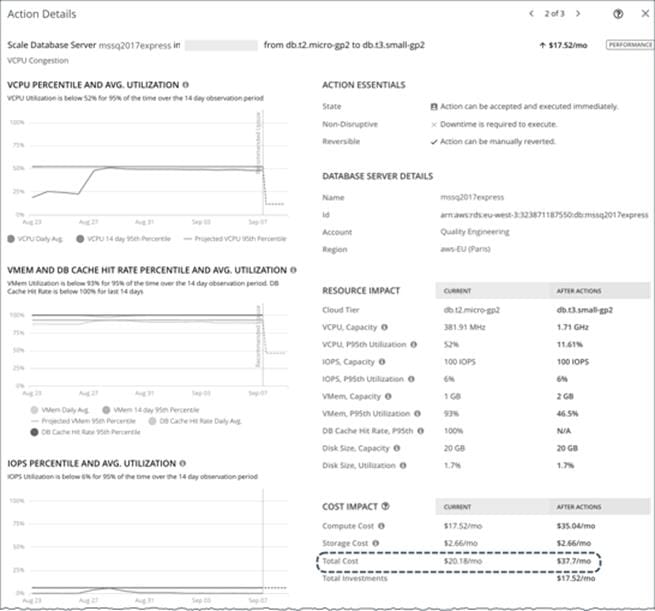The image size is (655, 611).
Task: Open help icon beside COST IMPACT heading
Action: tap(386, 506)
